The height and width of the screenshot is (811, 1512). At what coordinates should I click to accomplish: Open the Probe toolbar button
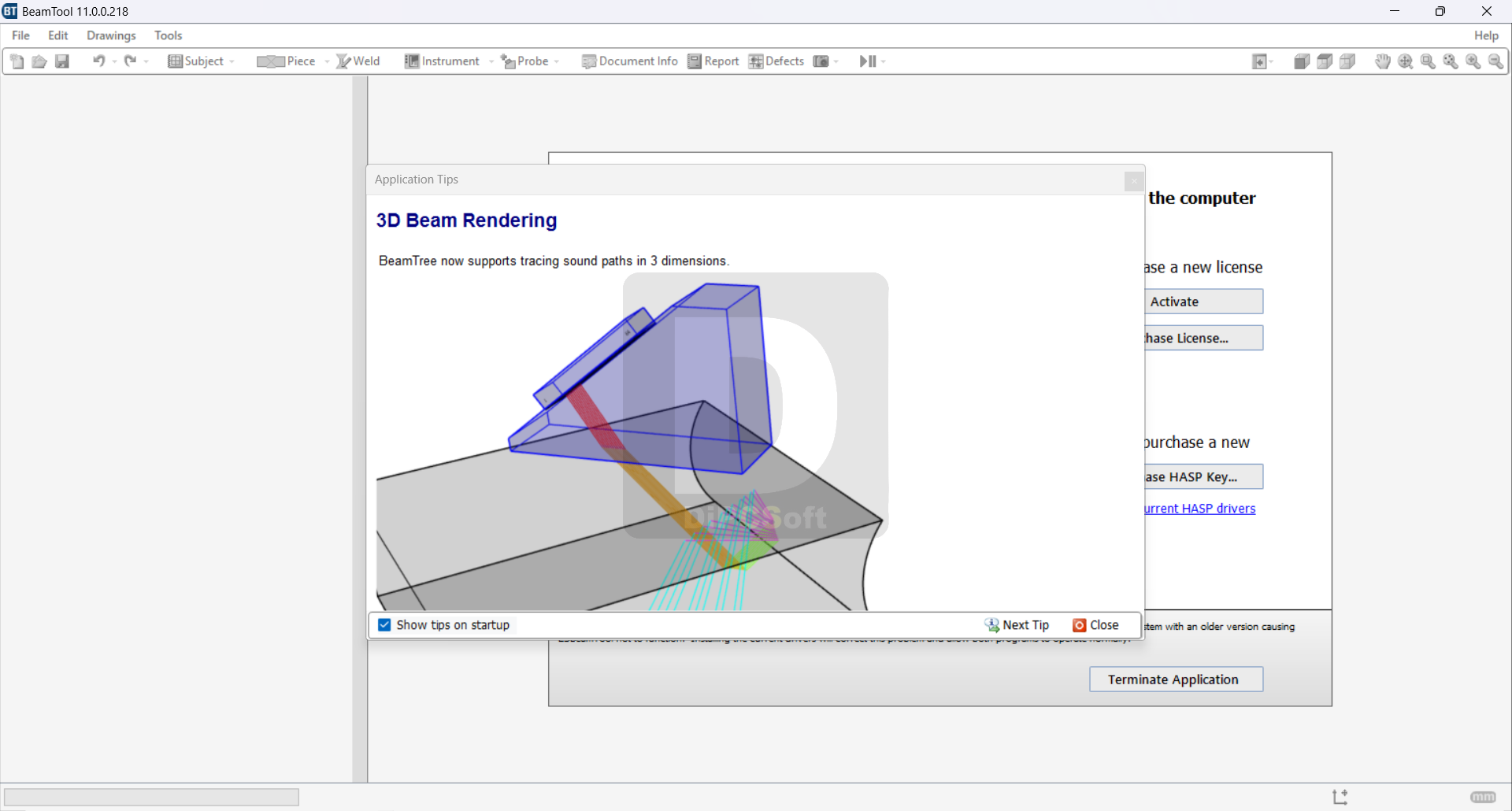tap(524, 61)
